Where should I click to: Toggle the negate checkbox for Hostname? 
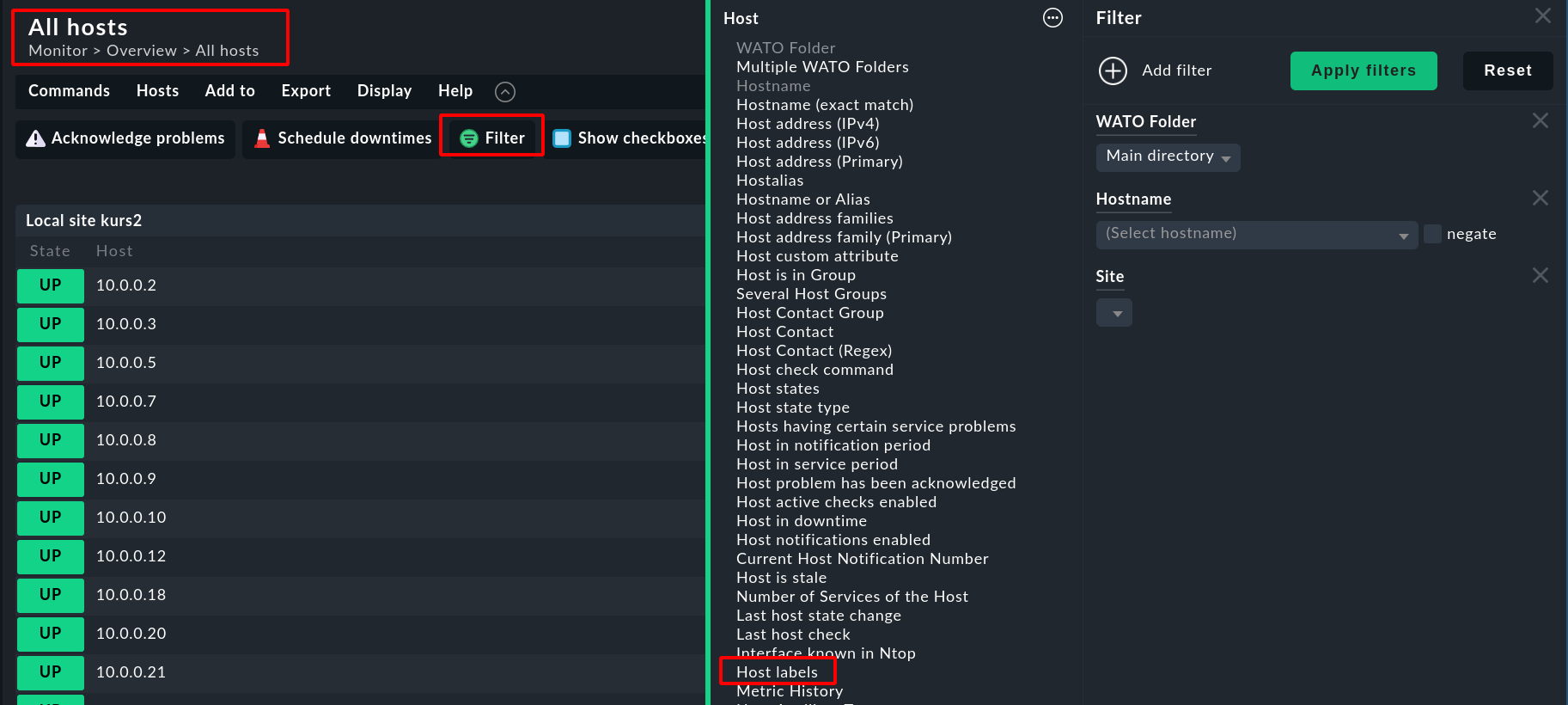(1432, 234)
